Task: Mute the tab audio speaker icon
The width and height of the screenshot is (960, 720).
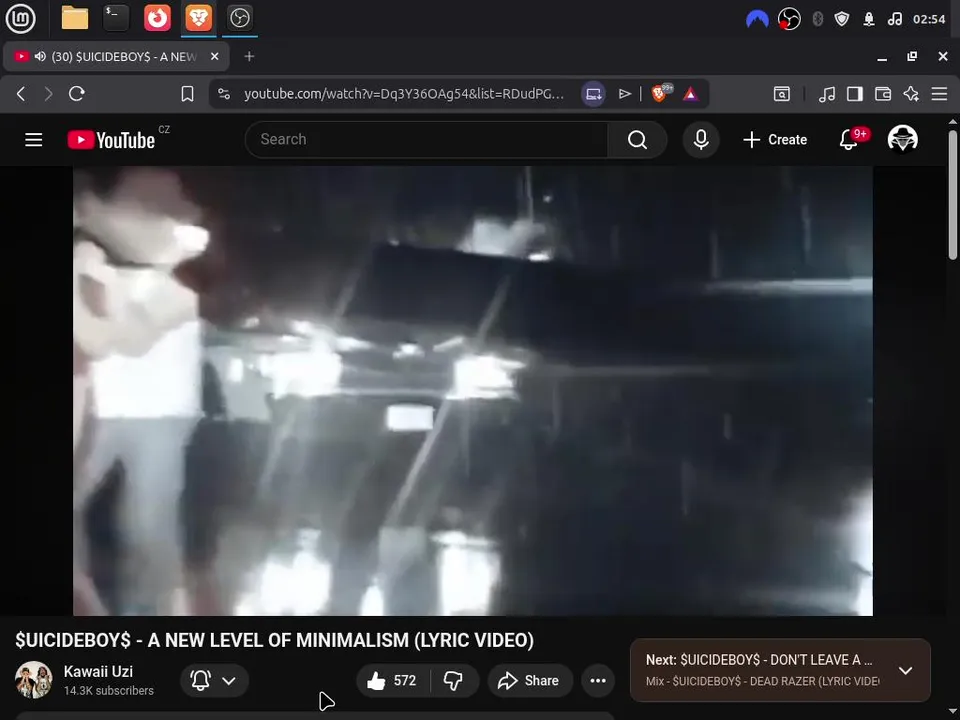Action: tap(40, 56)
